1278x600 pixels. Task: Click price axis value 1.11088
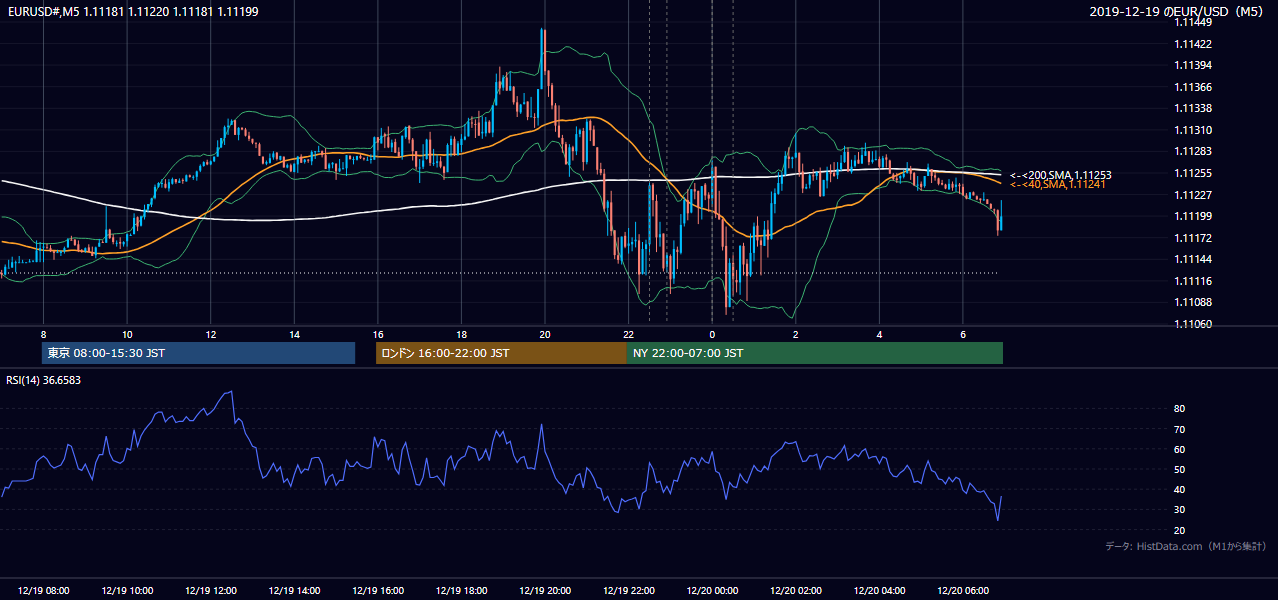tap(1193, 302)
